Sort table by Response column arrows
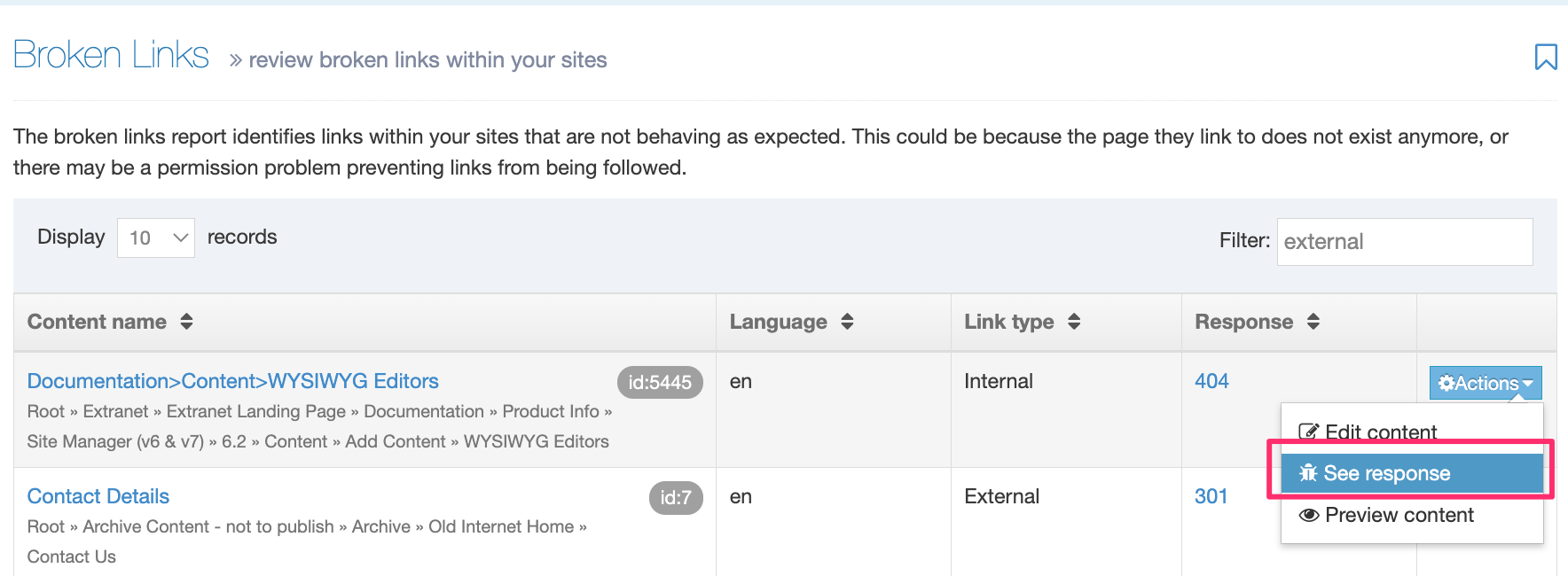The height and width of the screenshot is (576, 1568). [x=1313, y=322]
